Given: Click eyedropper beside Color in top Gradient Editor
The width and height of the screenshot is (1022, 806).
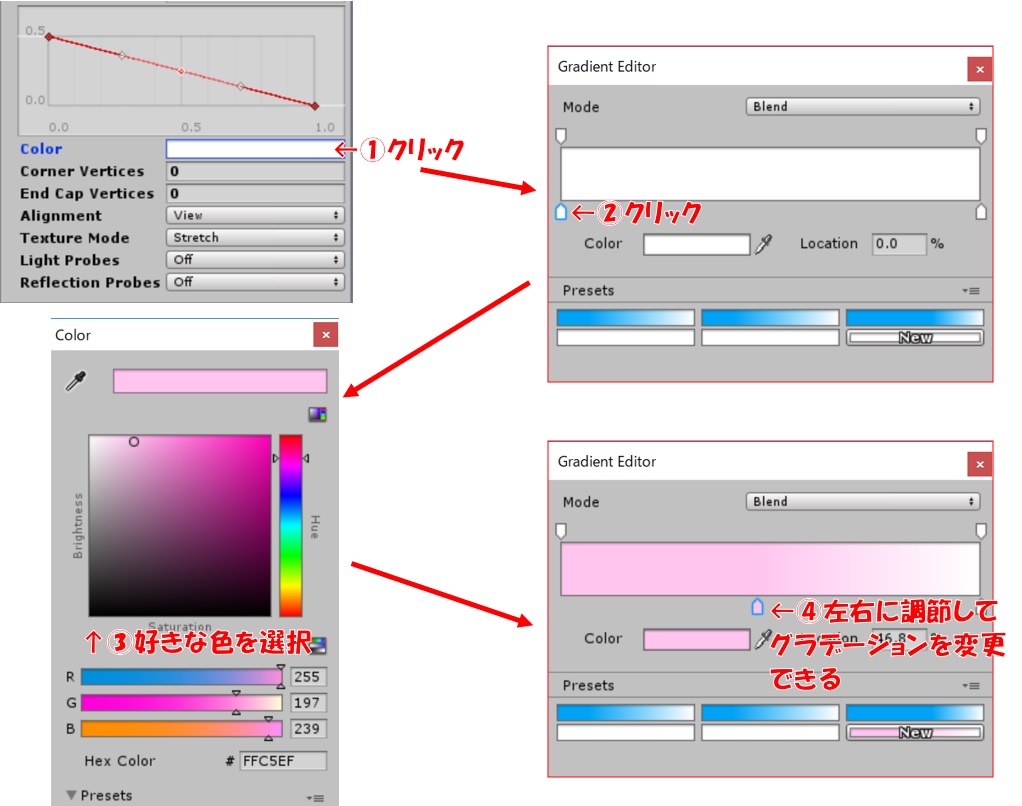Looking at the screenshot, I should point(764,244).
